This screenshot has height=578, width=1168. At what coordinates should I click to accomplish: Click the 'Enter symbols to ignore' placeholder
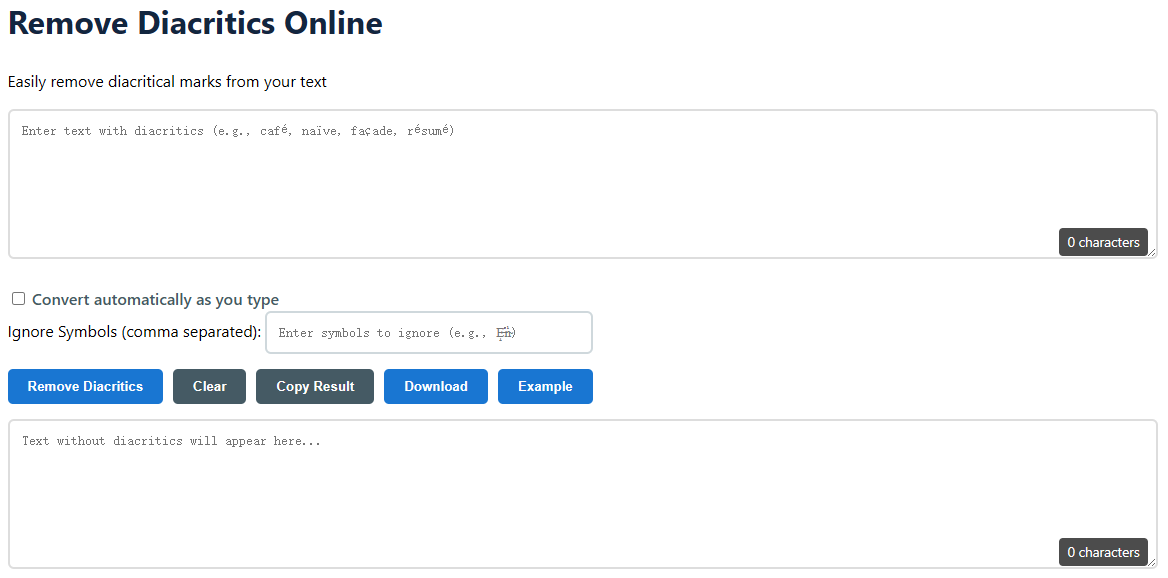tap(396, 333)
